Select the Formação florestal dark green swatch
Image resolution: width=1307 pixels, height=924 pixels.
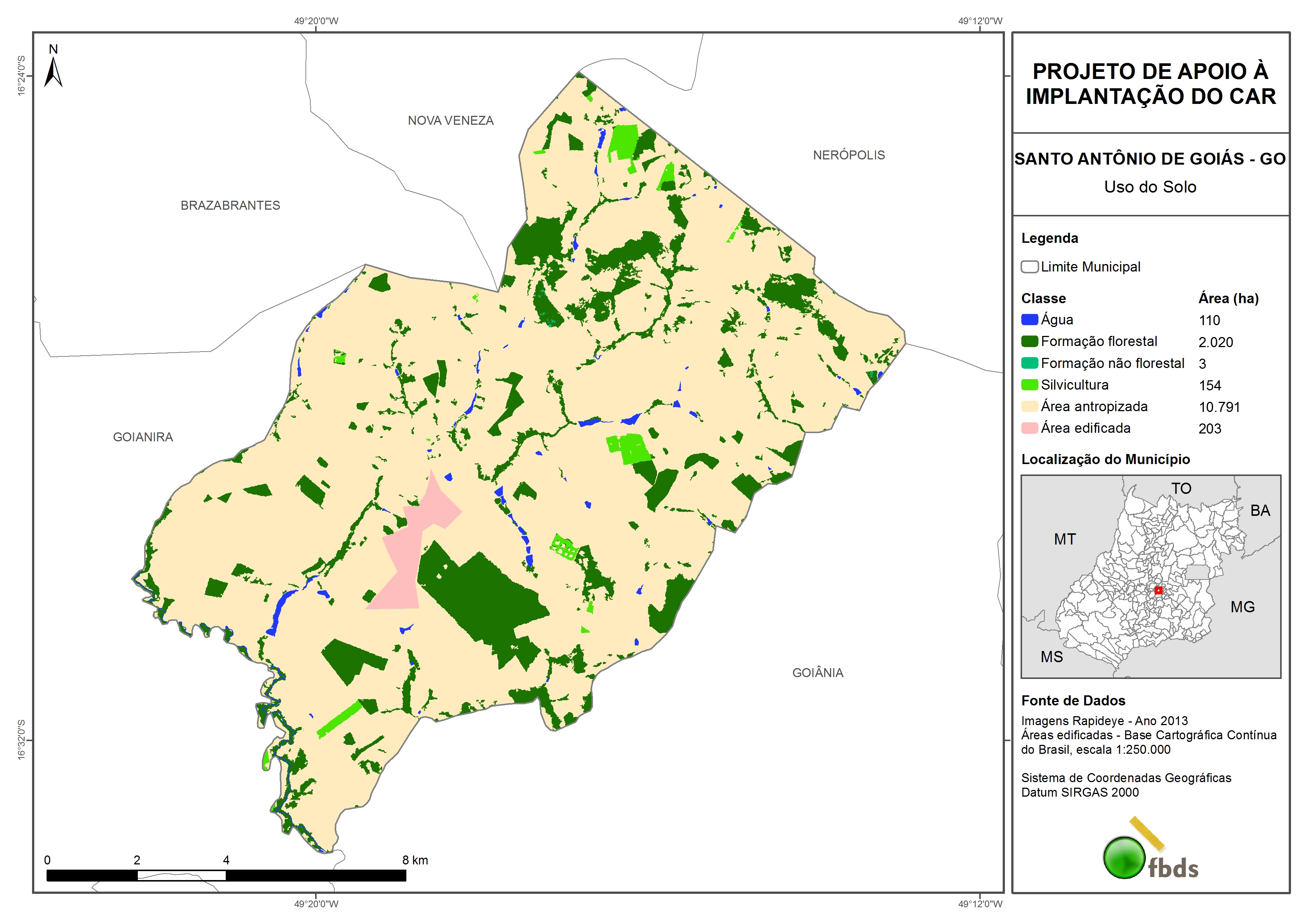click(1029, 342)
